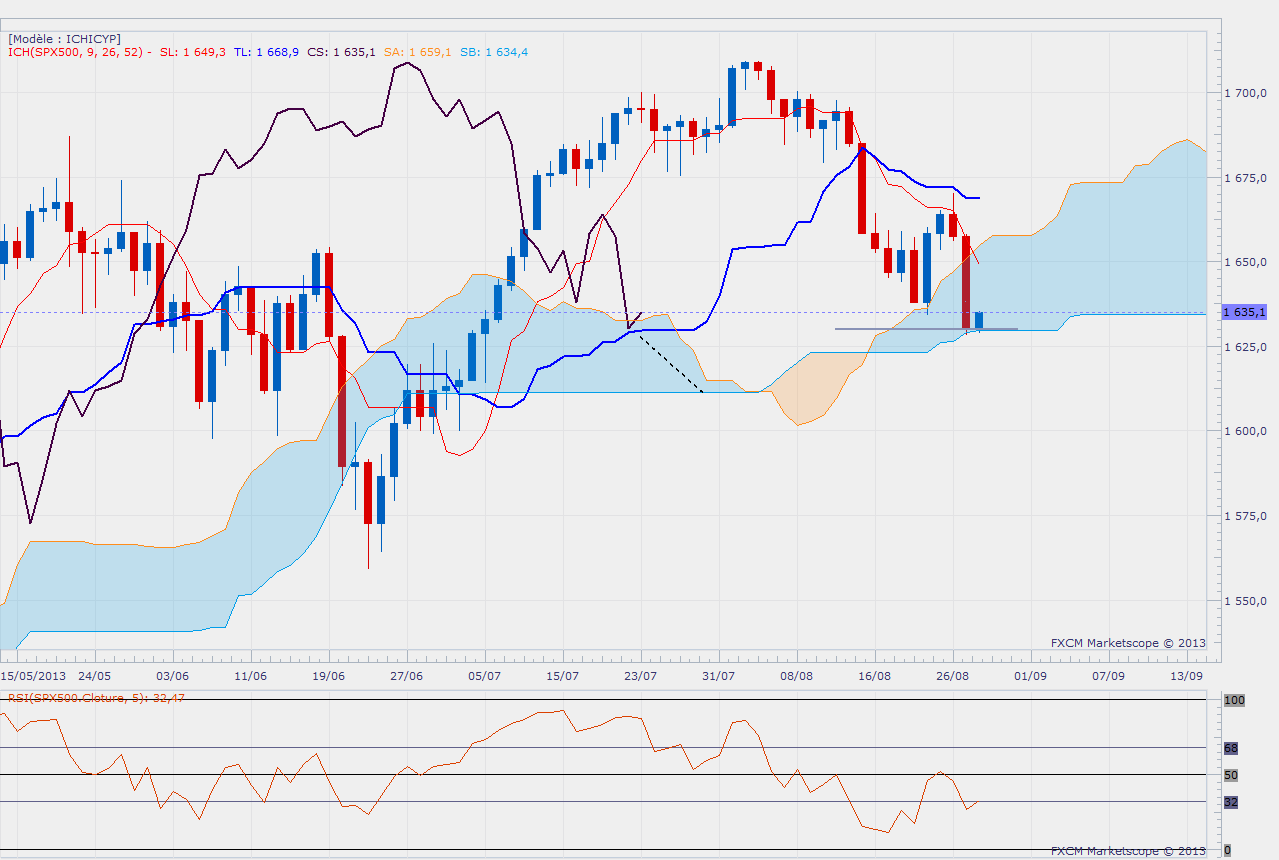
Task: Click the orange "SA: 1 659,1" value
Action: click(x=417, y=52)
